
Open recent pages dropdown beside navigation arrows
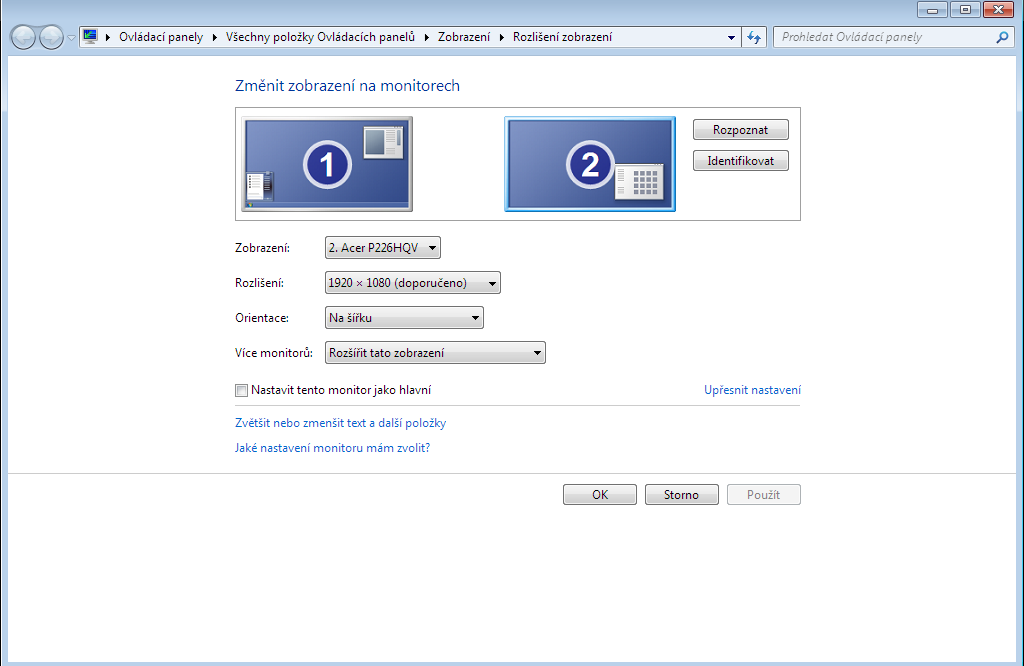[x=71, y=38]
